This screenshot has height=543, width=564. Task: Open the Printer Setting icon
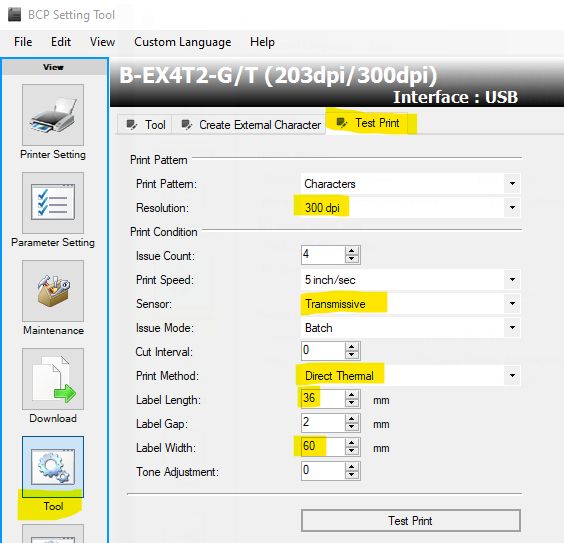(x=53, y=115)
